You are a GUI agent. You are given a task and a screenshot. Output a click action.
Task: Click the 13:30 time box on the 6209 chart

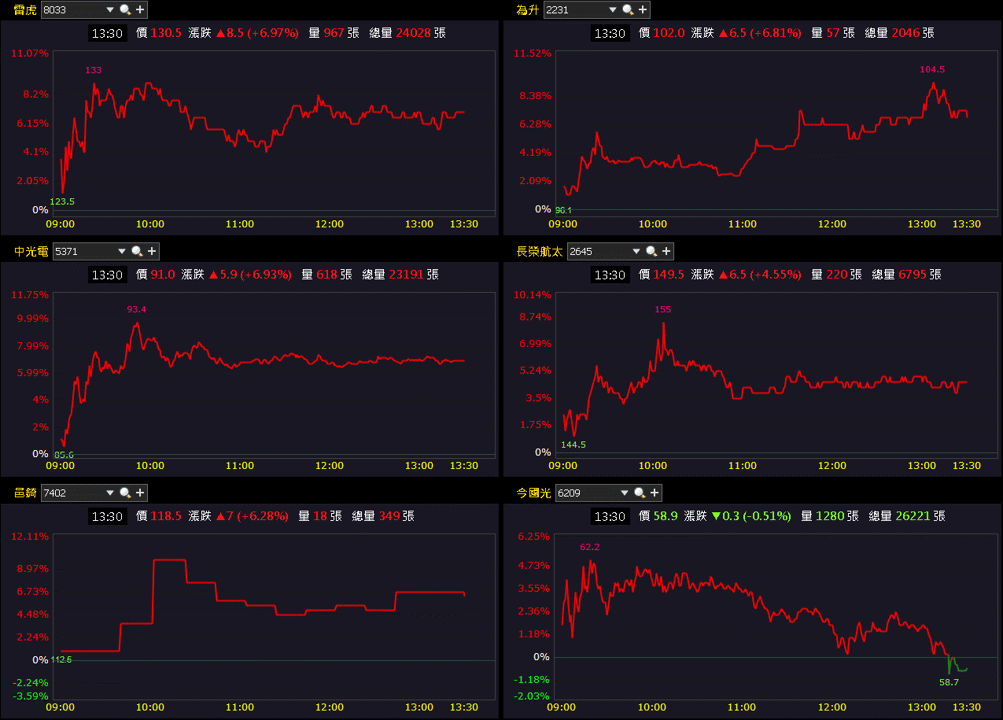(610, 516)
